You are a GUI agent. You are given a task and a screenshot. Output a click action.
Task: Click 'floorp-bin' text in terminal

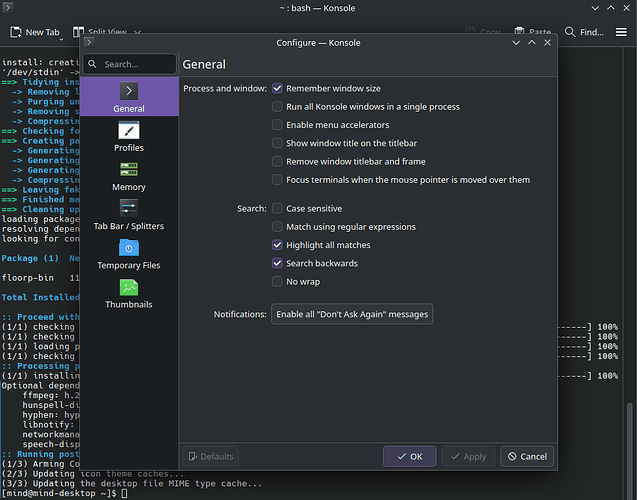pyautogui.click(x=28, y=278)
